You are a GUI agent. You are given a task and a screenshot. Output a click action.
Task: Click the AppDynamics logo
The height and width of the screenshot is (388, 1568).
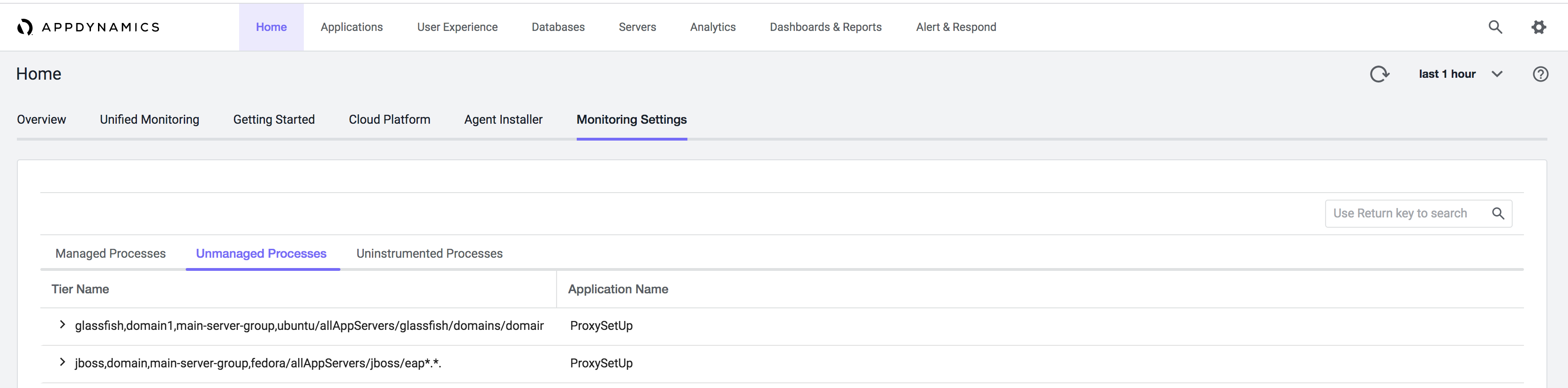click(88, 27)
